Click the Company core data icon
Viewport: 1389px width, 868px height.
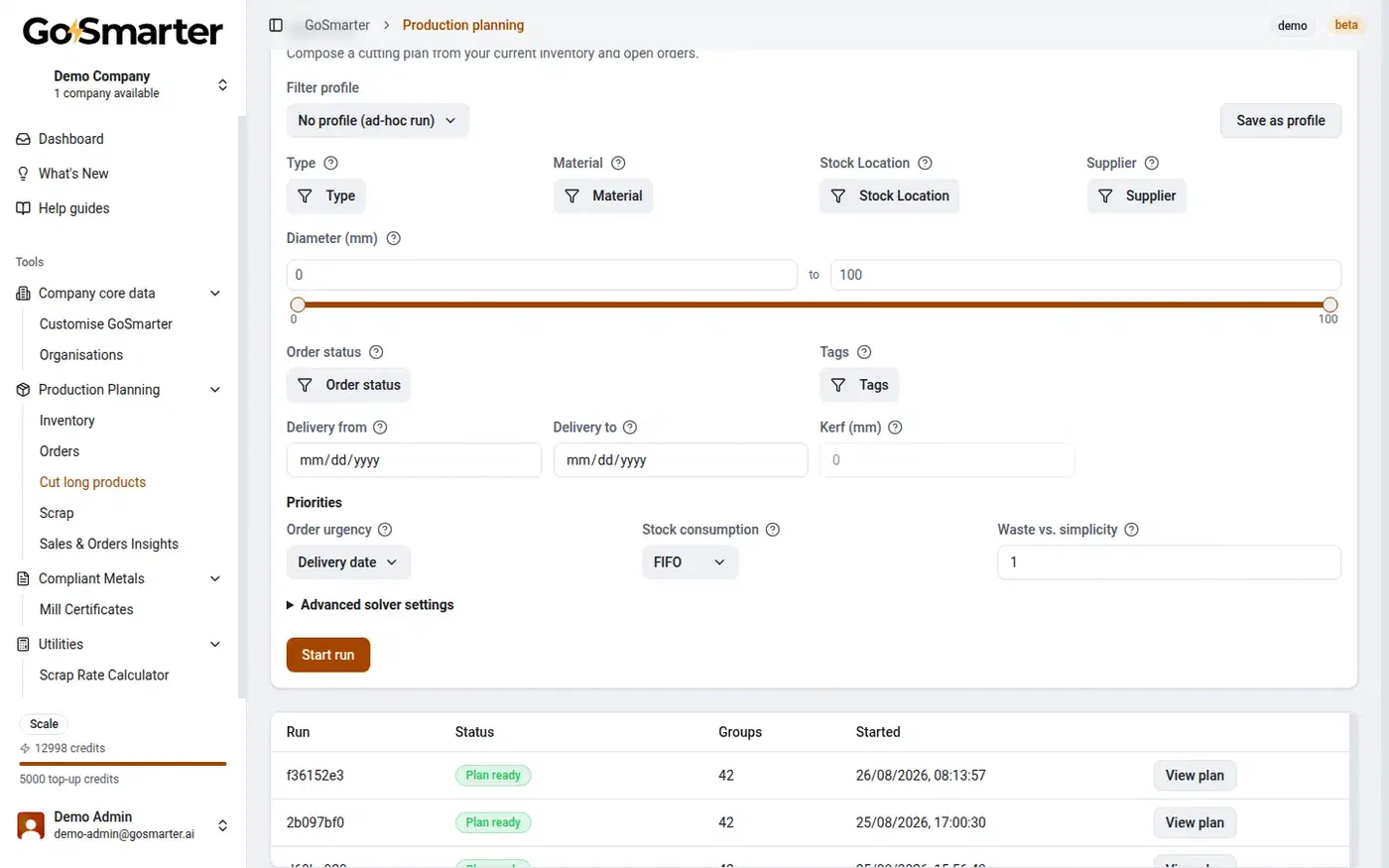24,294
